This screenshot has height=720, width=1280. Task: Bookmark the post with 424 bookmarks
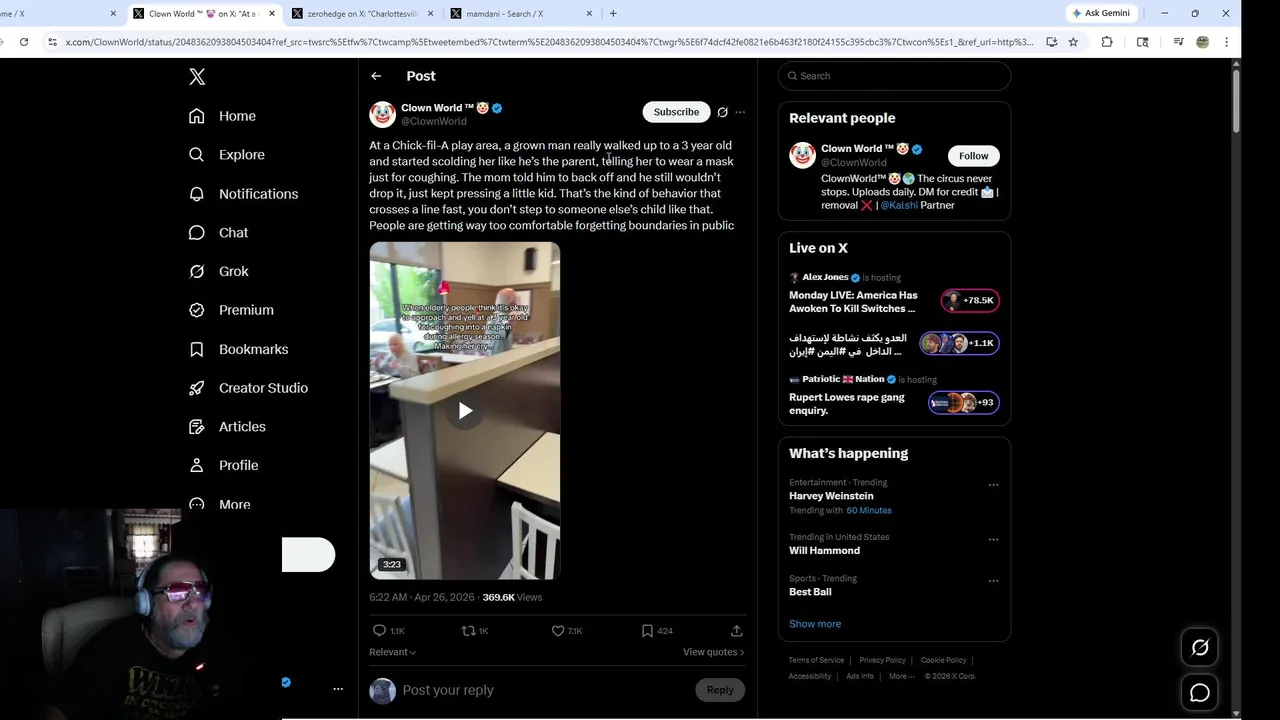[647, 631]
